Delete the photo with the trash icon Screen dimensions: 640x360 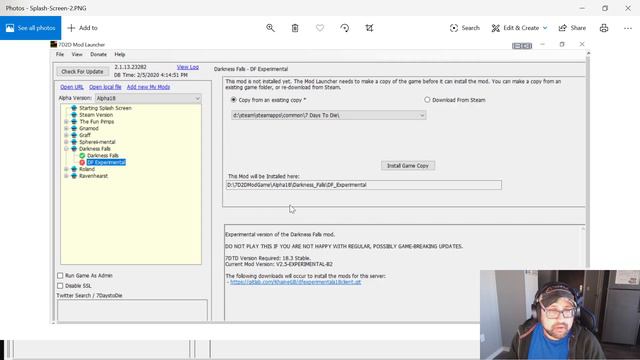[x=295, y=28]
